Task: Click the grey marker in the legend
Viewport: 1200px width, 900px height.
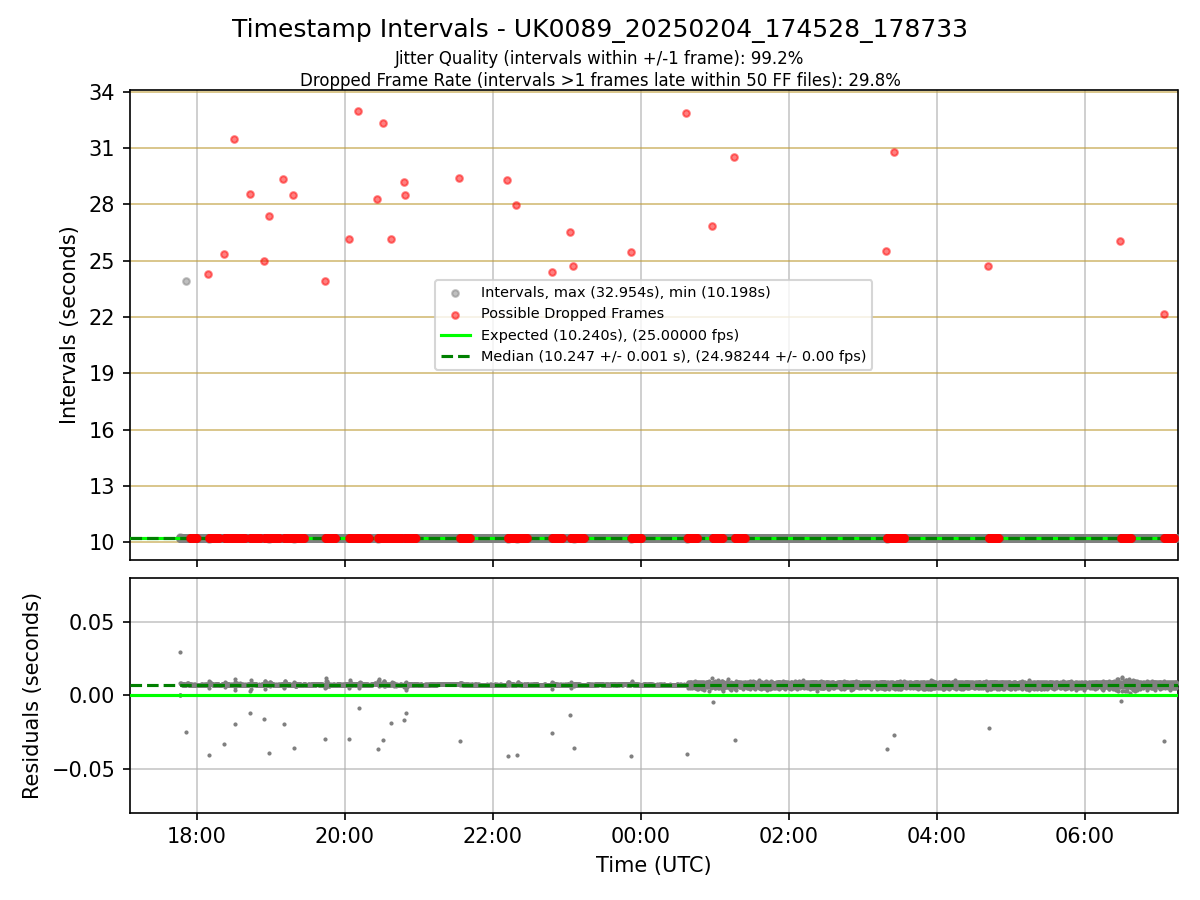Action: pos(455,293)
